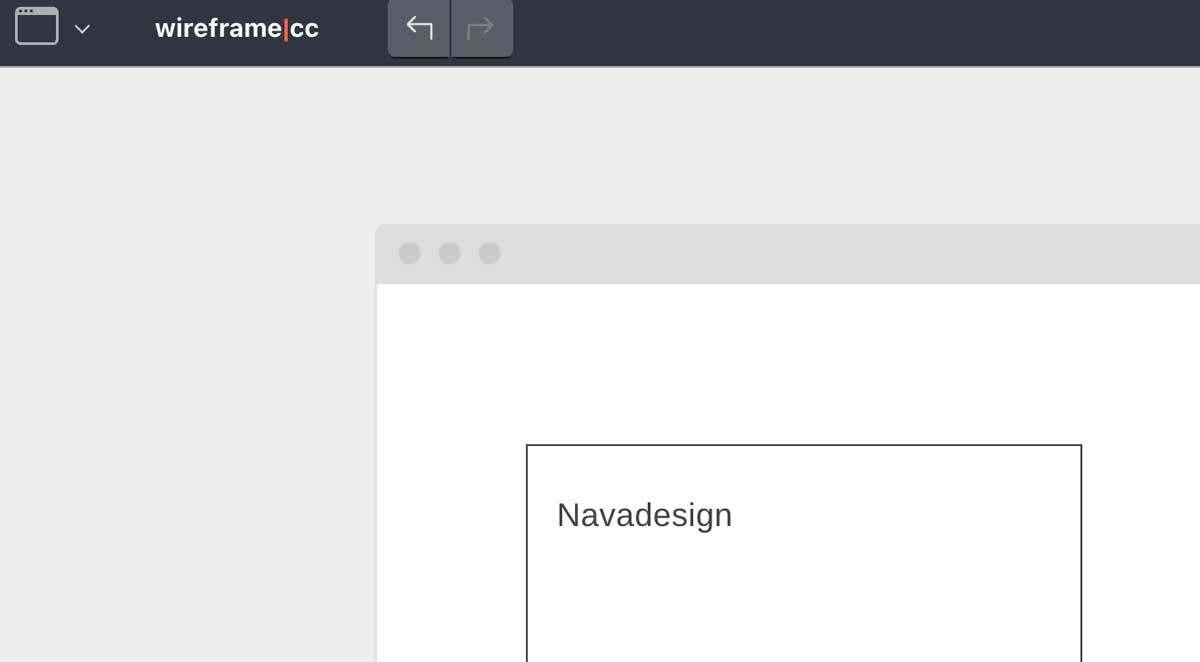Click the greyed-out redo arrow
This screenshot has width=1200, height=662.
(x=481, y=28)
